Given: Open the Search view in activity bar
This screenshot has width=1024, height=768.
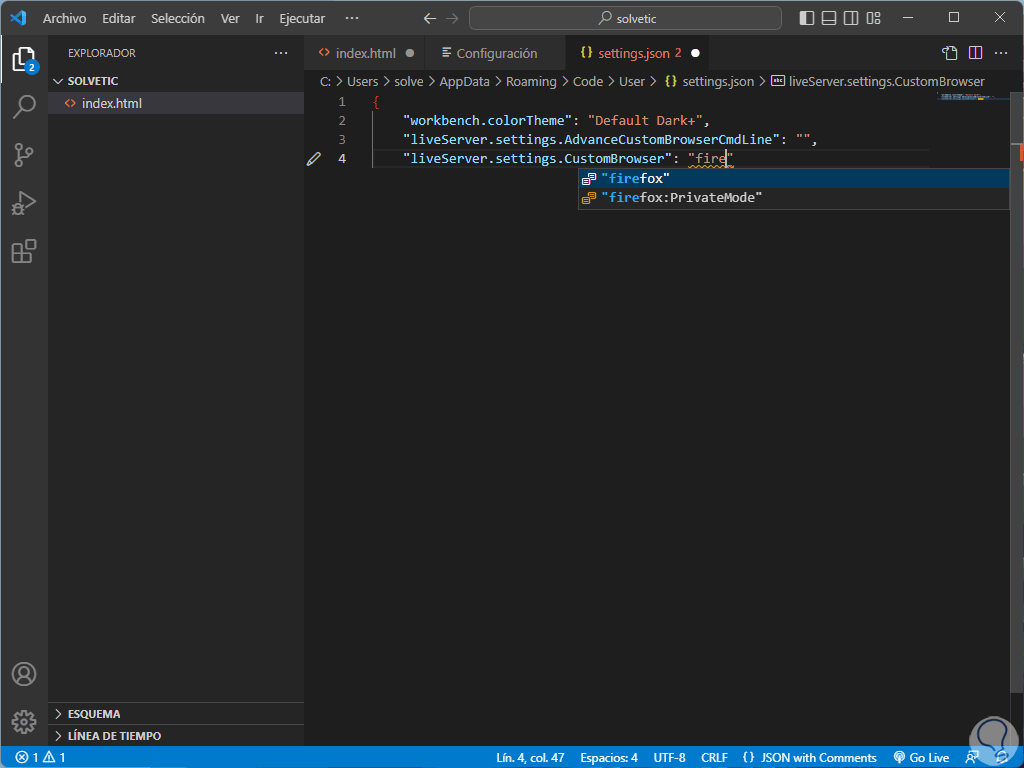Looking at the screenshot, I should [x=24, y=105].
